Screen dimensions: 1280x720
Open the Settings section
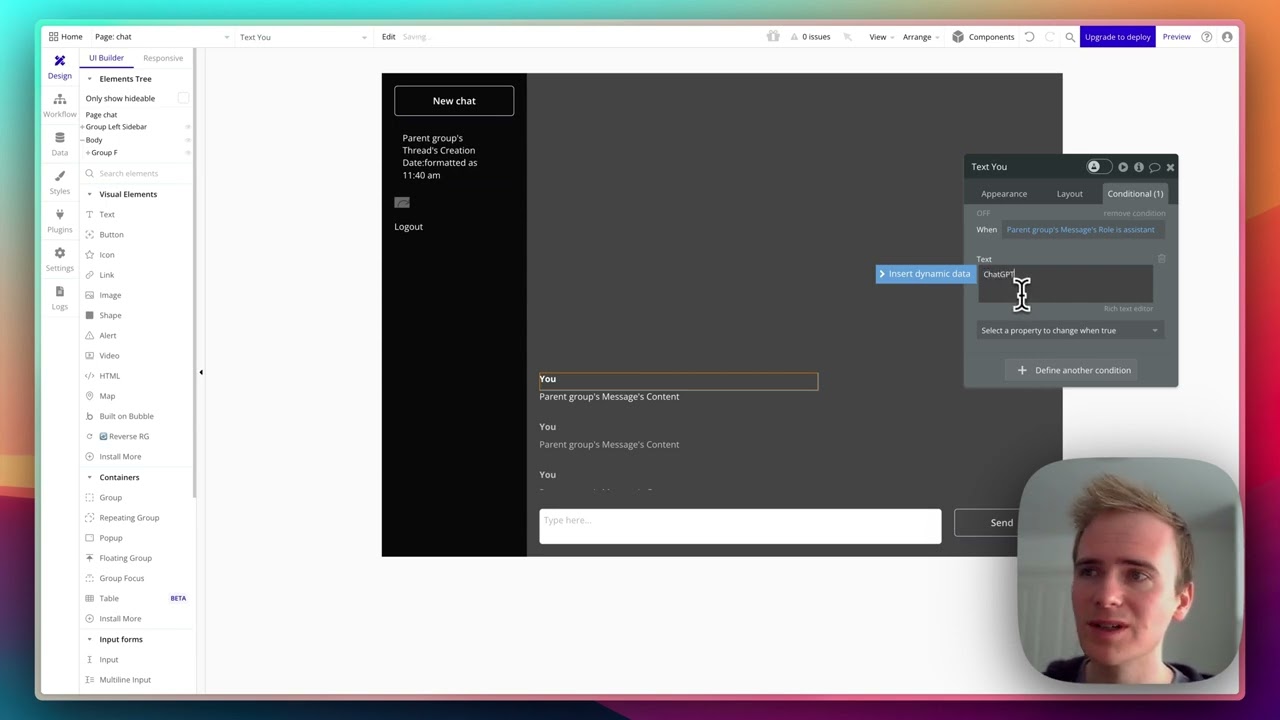(x=59, y=259)
